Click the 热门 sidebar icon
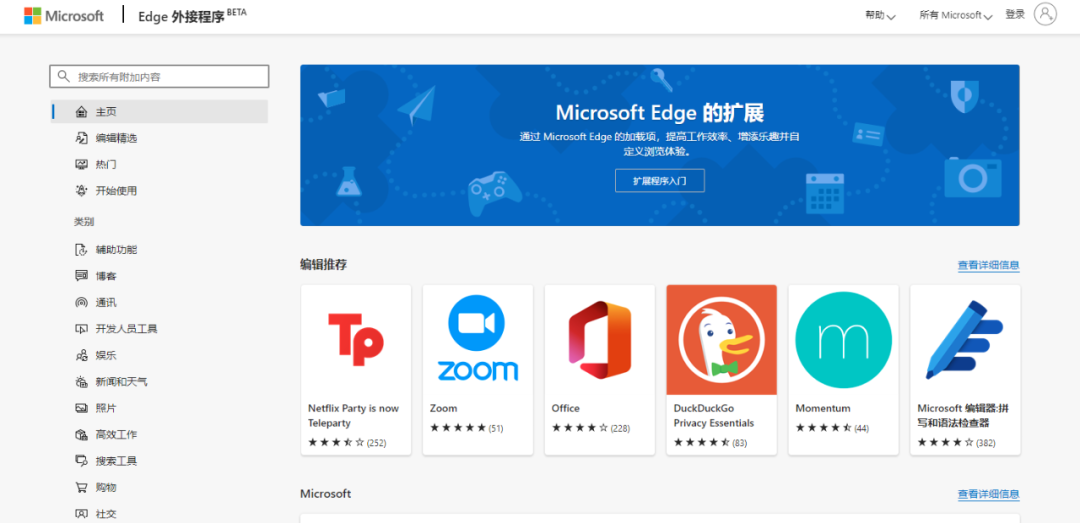The image size is (1080, 523). [x=81, y=164]
